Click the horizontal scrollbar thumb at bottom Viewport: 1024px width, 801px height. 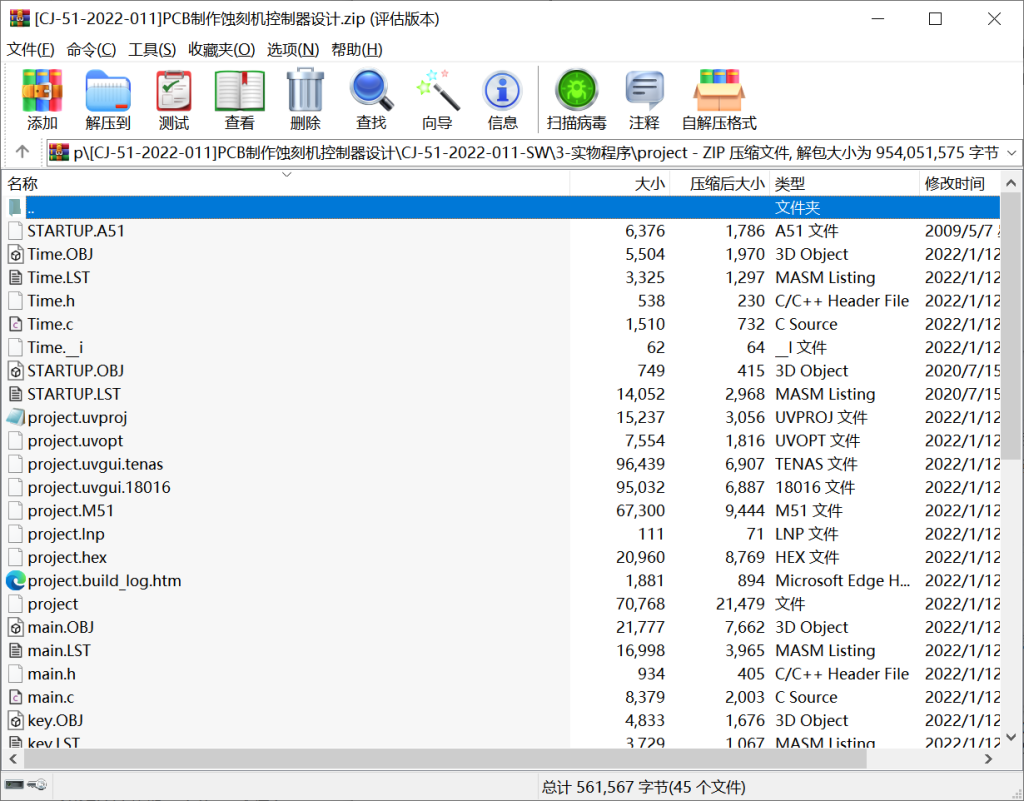pyautogui.click(x=400, y=759)
